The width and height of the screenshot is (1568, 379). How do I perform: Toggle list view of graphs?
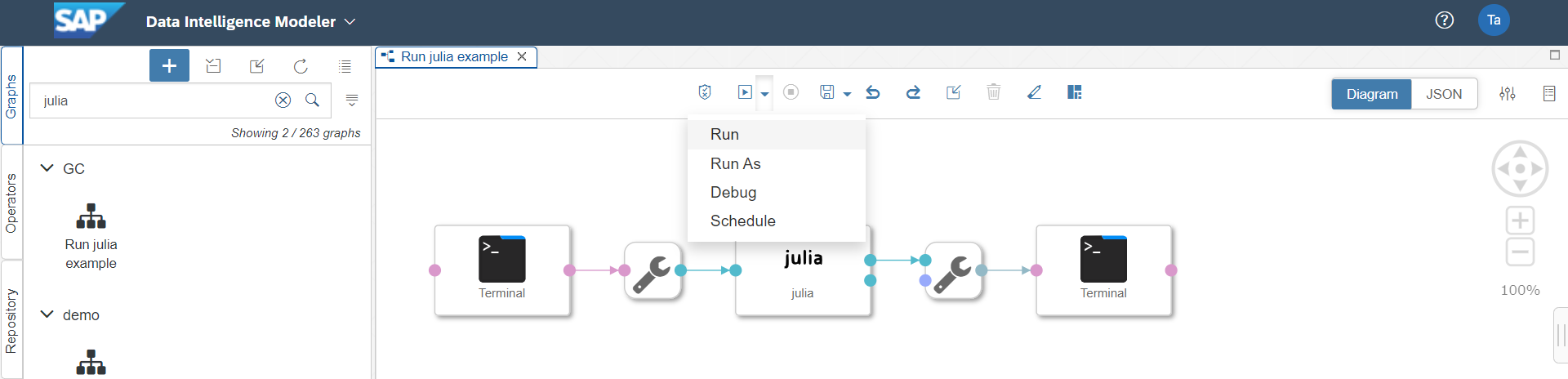pyautogui.click(x=345, y=66)
